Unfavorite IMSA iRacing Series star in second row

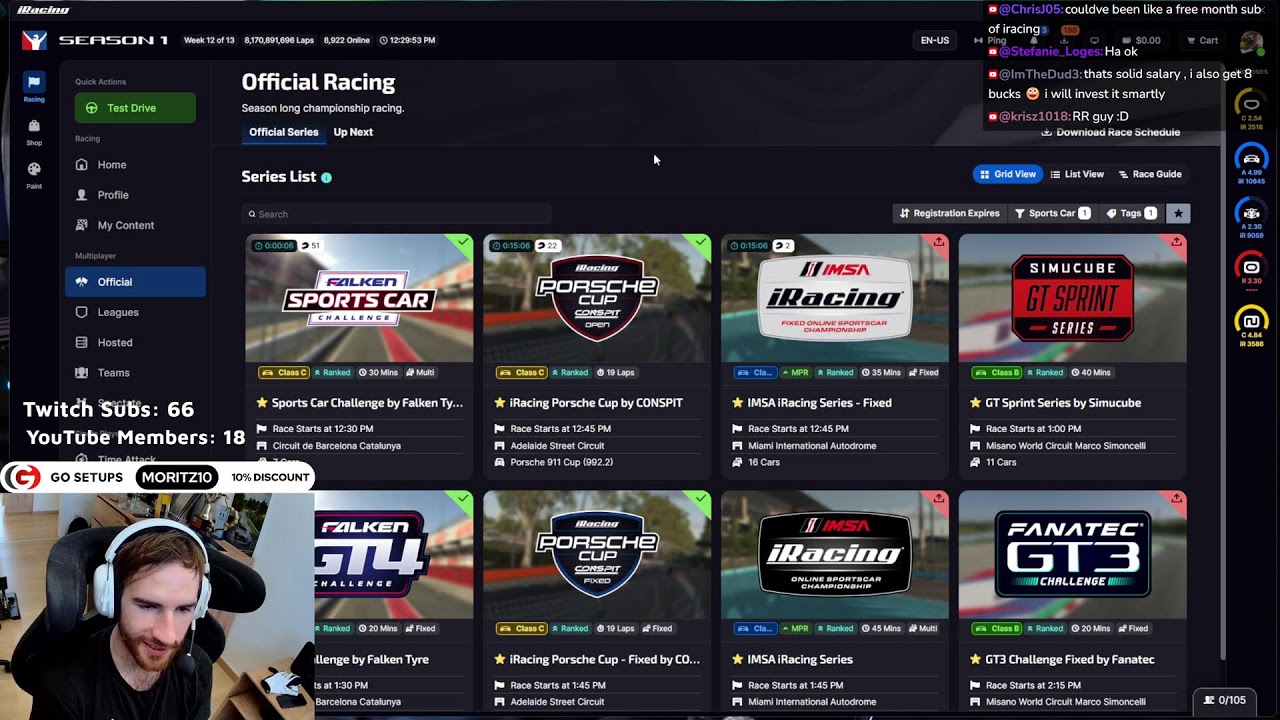tap(738, 659)
